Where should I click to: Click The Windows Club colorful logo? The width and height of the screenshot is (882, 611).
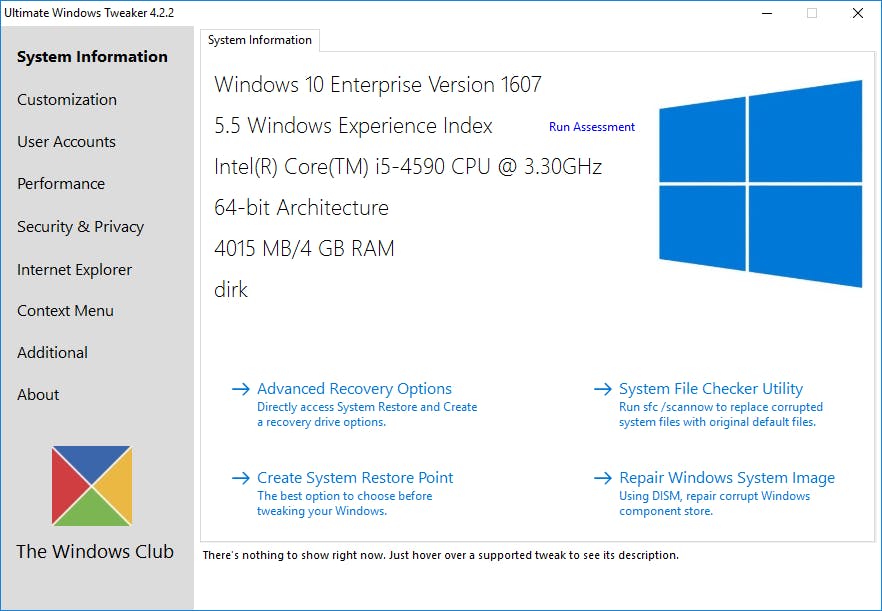pyautogui.click(x=92, y=486)
